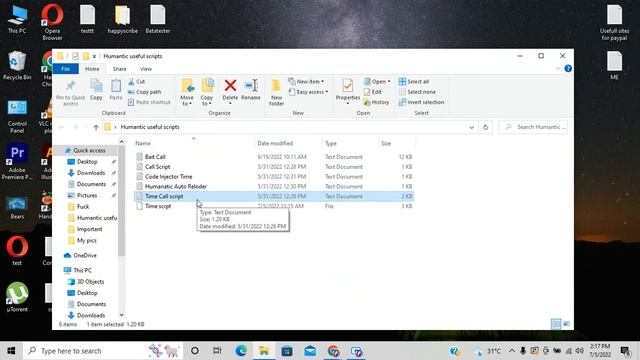Click Copy path in ribbon
This screenshot has height=360, width=640.
pos(144,92)
